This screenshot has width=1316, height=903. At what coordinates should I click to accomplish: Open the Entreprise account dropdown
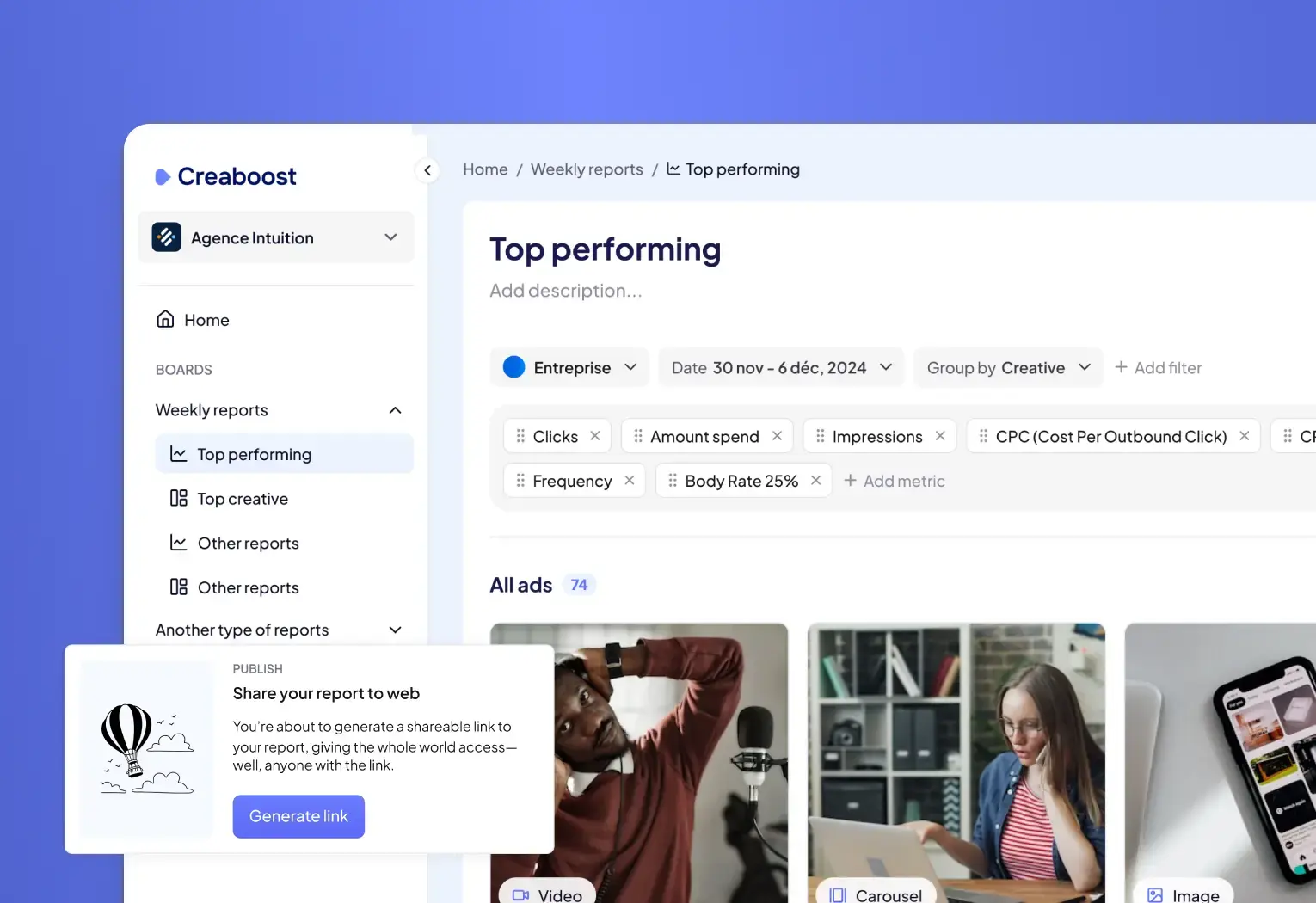569,367
